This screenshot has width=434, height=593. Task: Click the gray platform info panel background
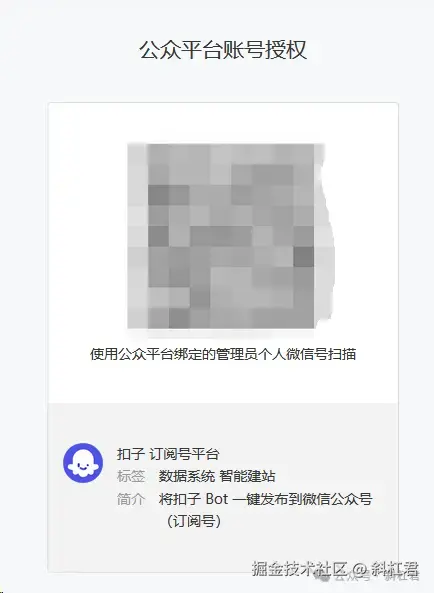(x=223, y=488)
